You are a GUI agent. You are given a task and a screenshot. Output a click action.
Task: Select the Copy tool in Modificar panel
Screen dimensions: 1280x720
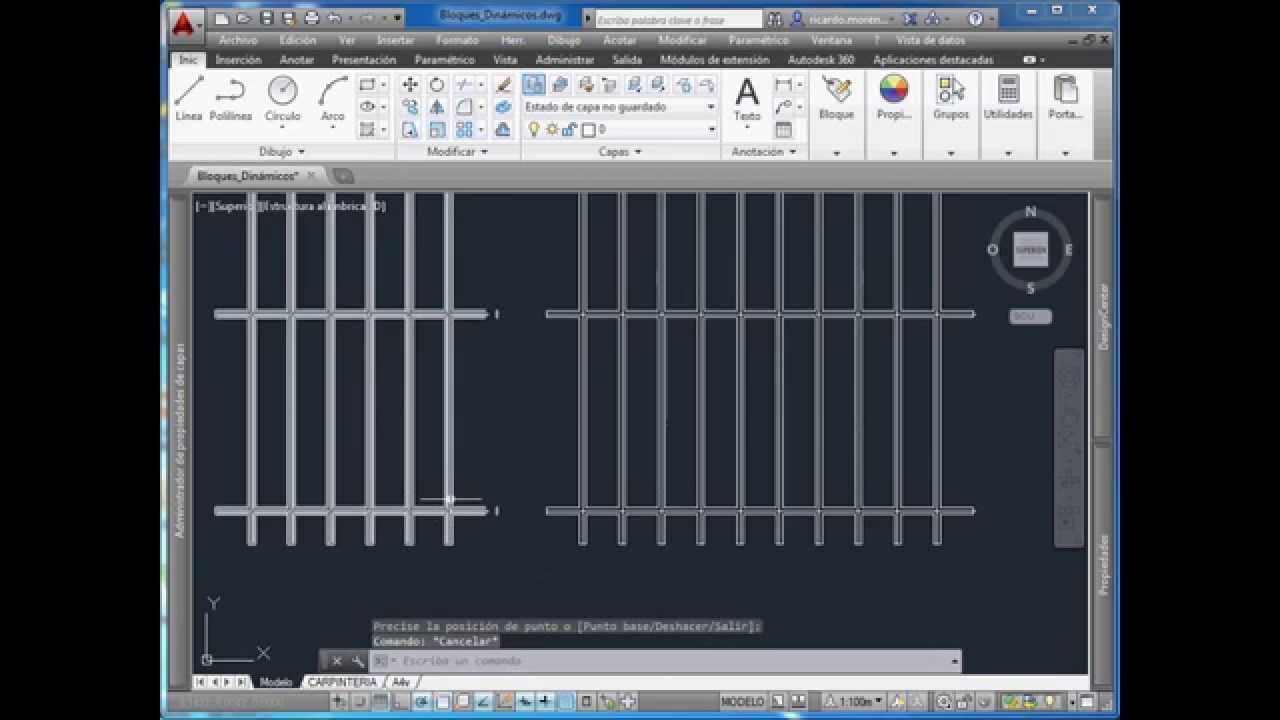410,107
